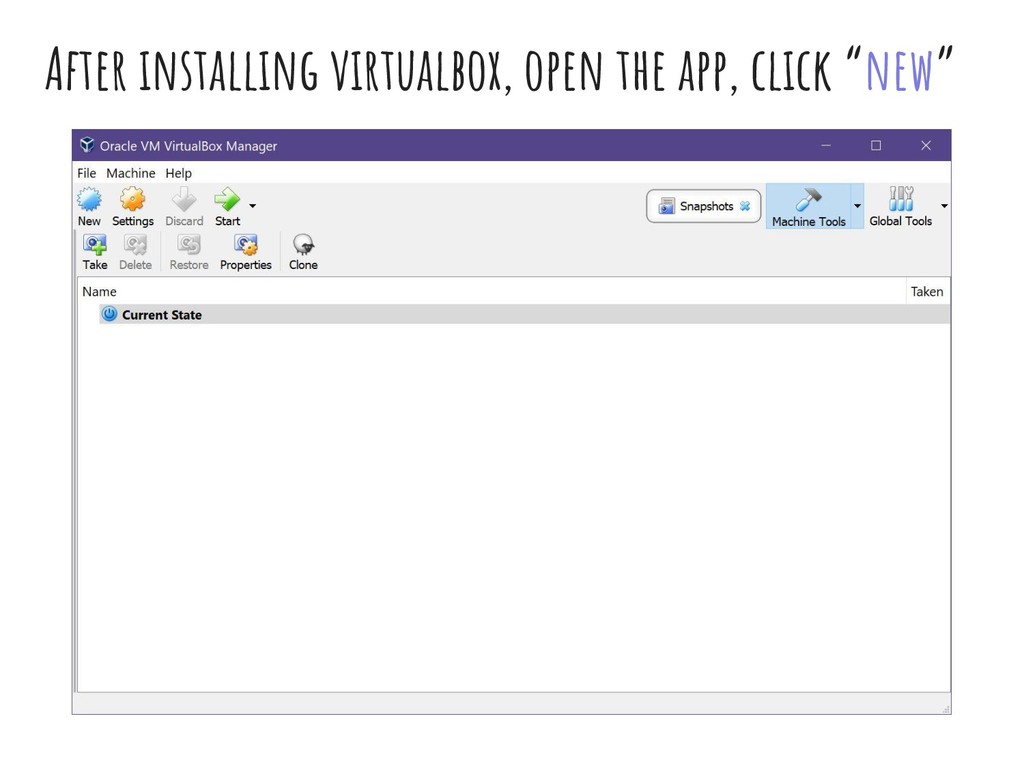Expand the Start button dropdown arrow
1024x768 pixels.
(x=253, y=206)
